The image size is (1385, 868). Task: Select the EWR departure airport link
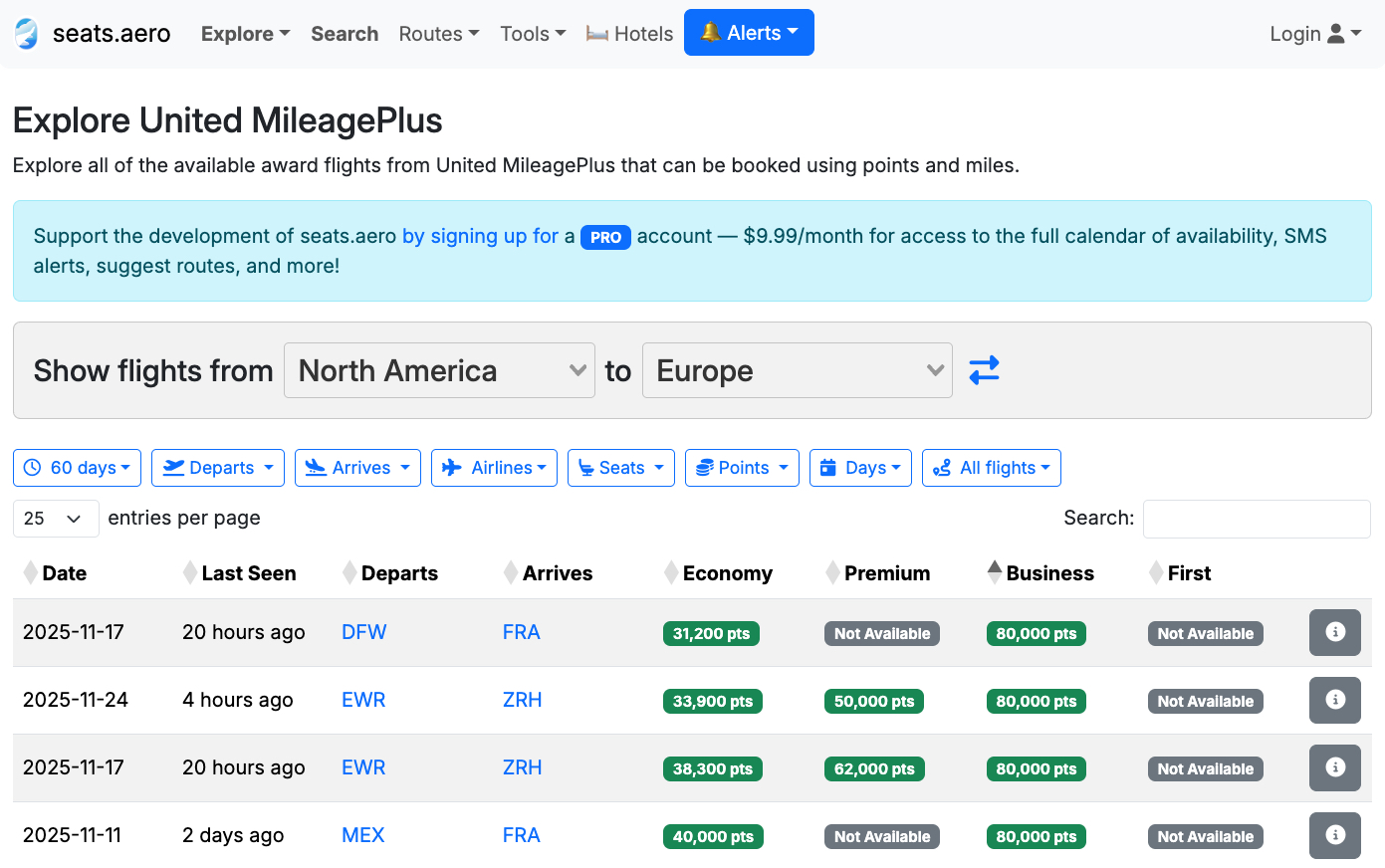(363, 700)
